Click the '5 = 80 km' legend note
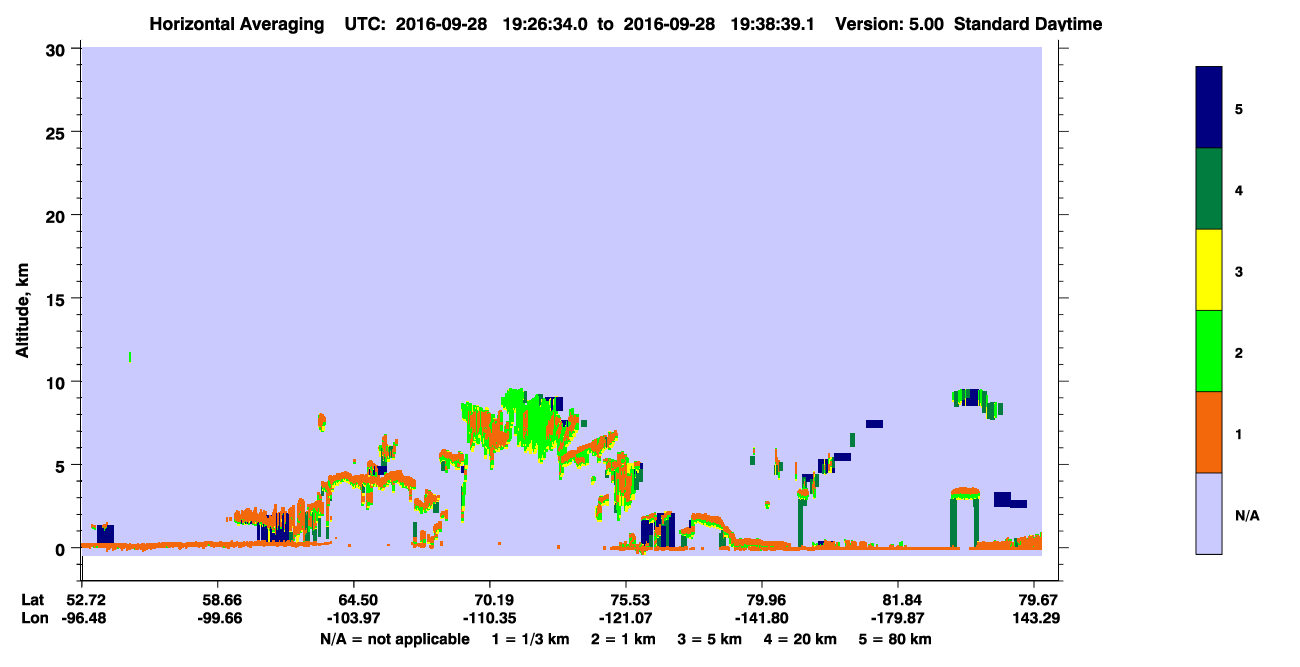This screenshot has width=1300, height=667. coord(895,639)
